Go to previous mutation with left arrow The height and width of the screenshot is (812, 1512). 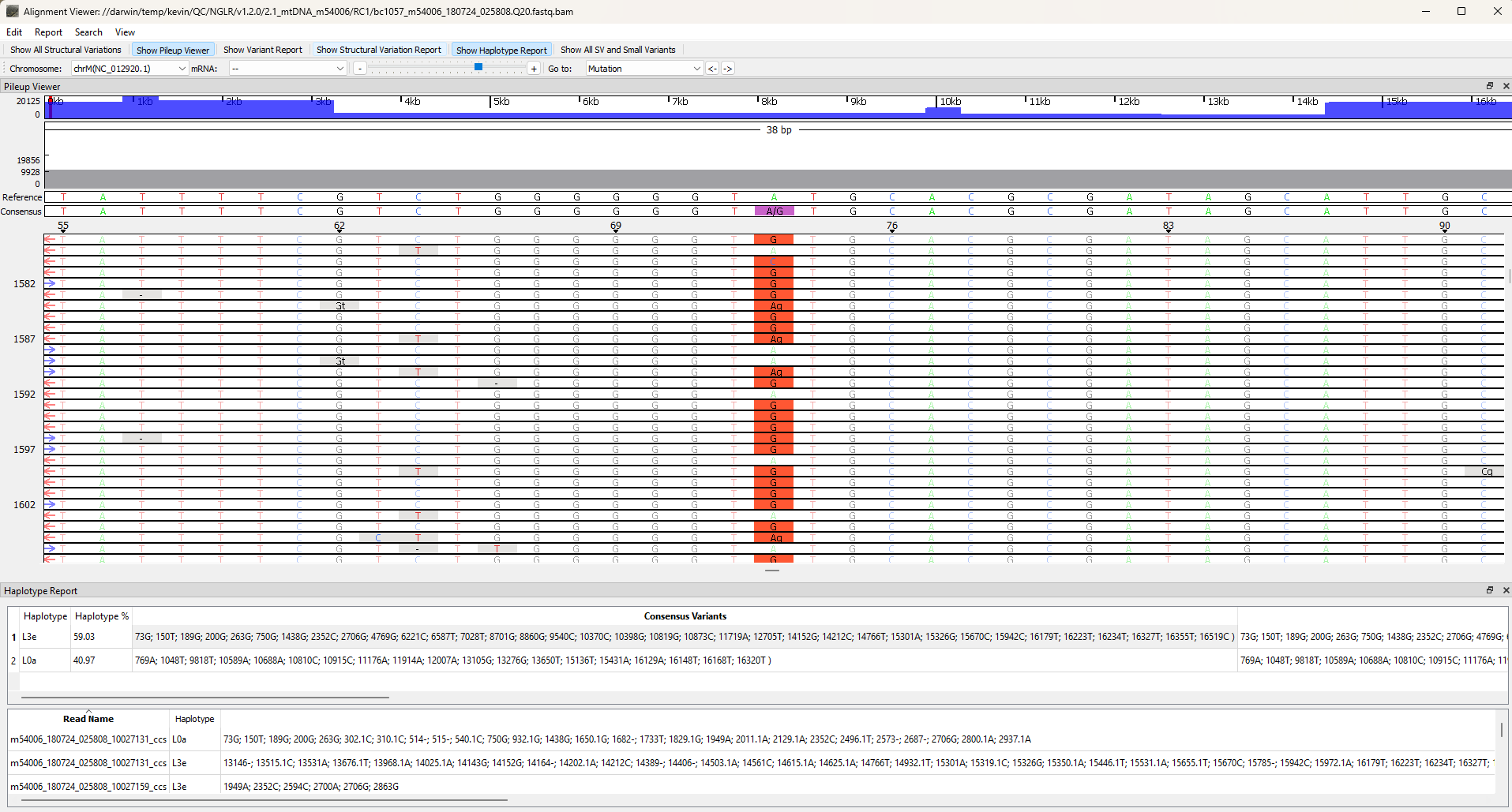pyautogui.click(x=712, y=69)
